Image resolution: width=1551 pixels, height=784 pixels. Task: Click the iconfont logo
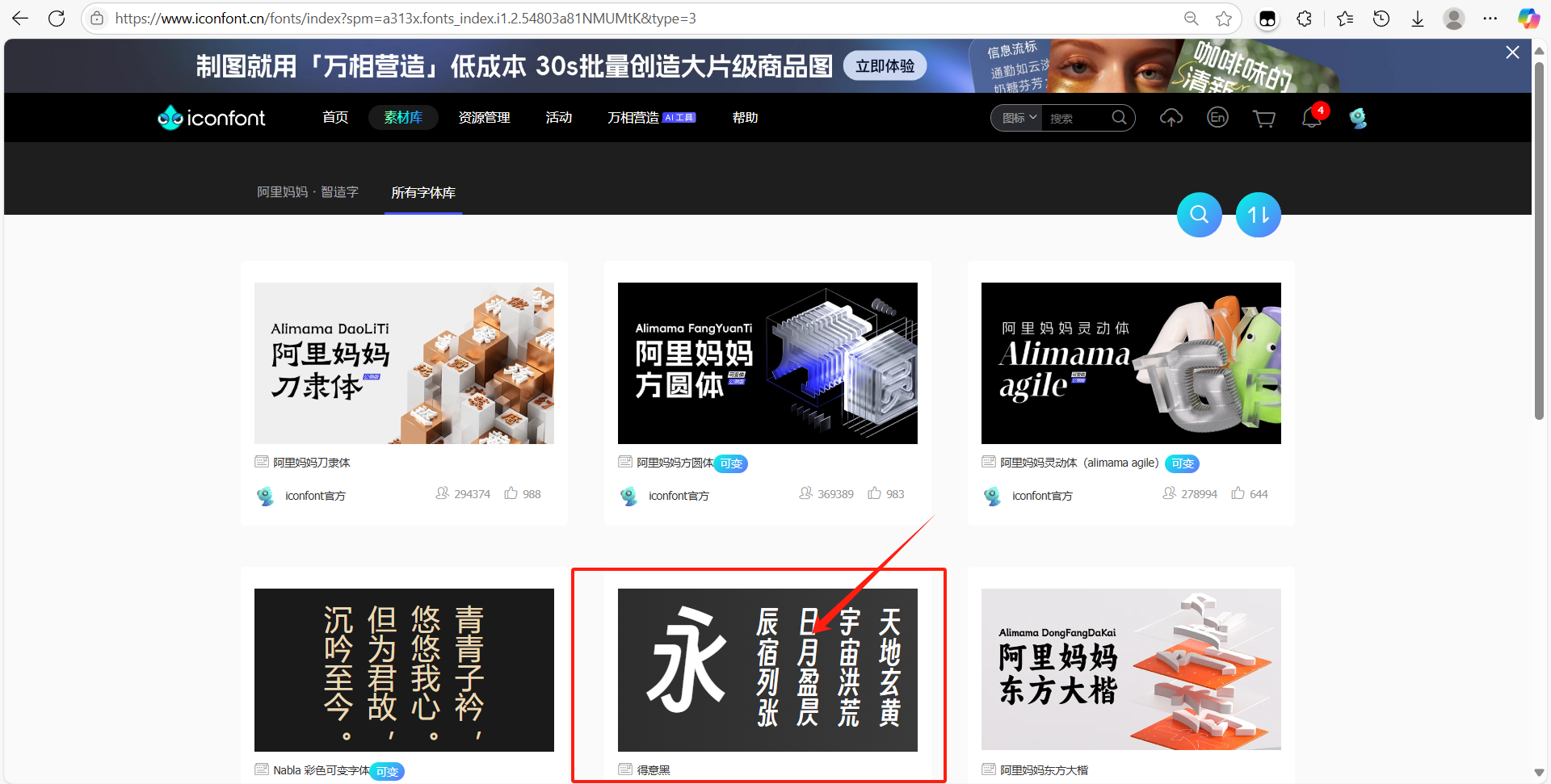tap(212, 118)
